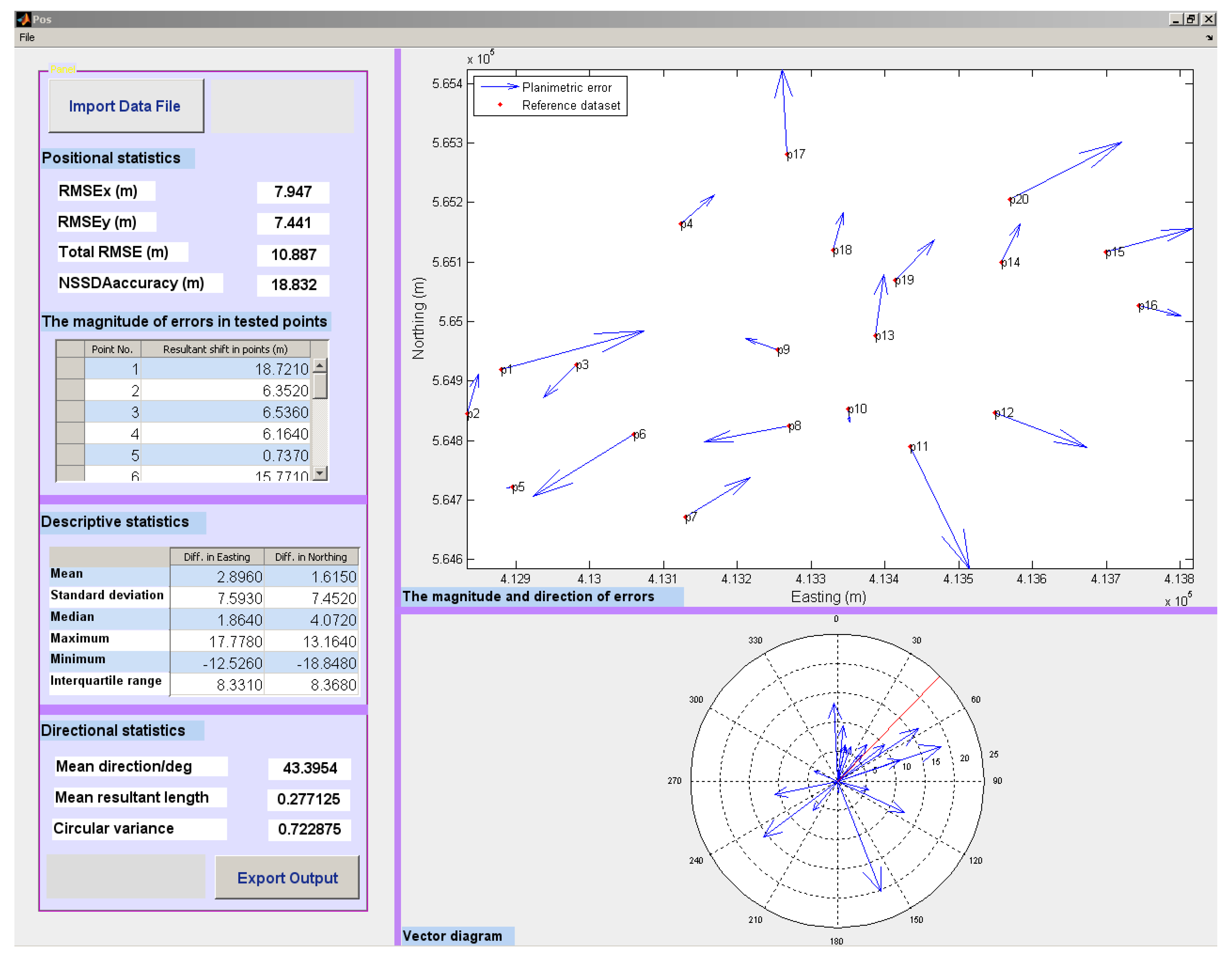1232x969 pixels.
Task: Select Standard deviation Easting cell 7.5930
Action: [x=217, y=598]
